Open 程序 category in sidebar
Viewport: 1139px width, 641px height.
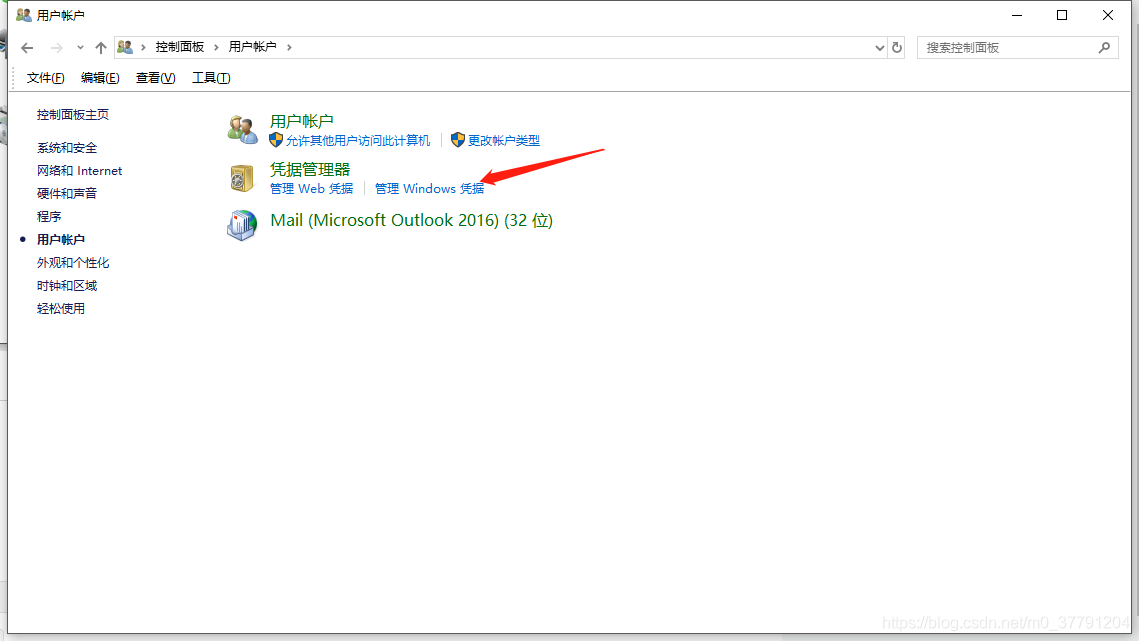(x=49, y=217)
